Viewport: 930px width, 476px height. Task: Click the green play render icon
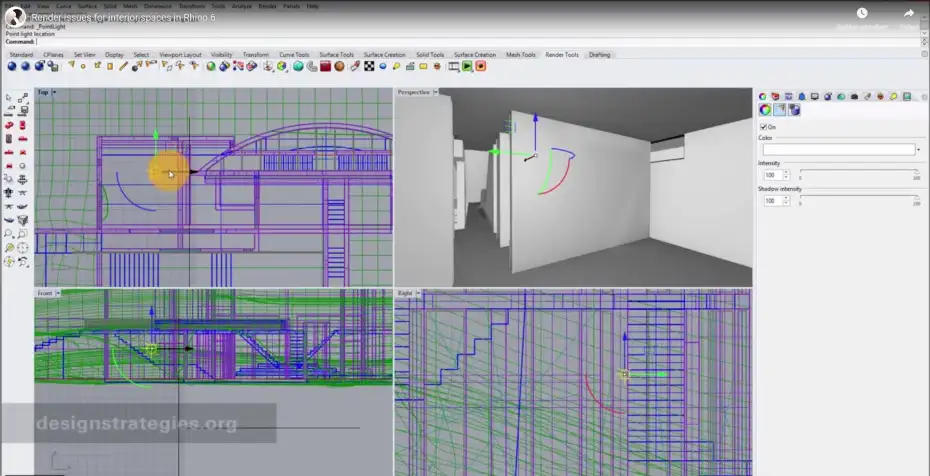467,66
